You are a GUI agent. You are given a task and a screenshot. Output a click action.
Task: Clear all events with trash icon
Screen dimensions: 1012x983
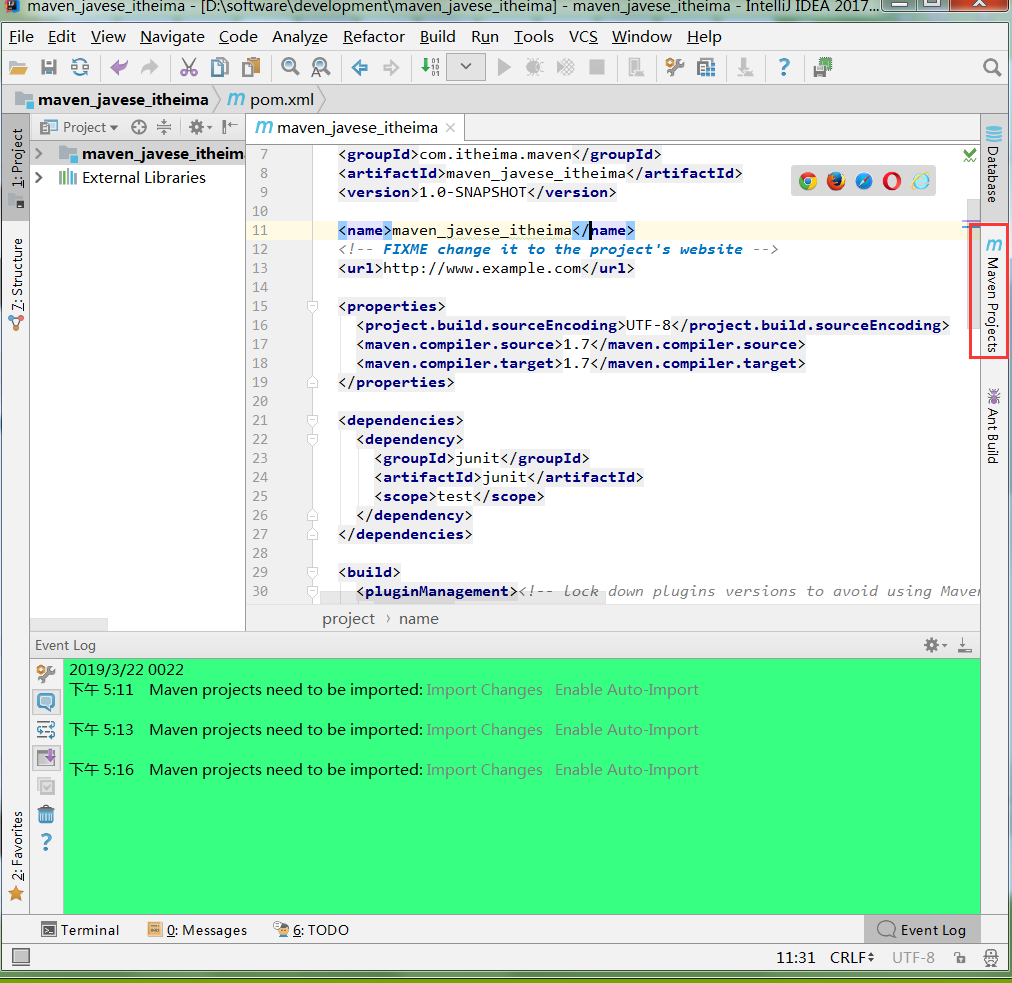click(46, 814)
